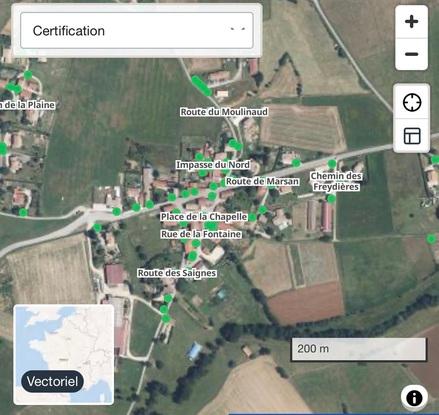Click the Route de Marsan label
The image size is (439, 415).
point(262,181)
